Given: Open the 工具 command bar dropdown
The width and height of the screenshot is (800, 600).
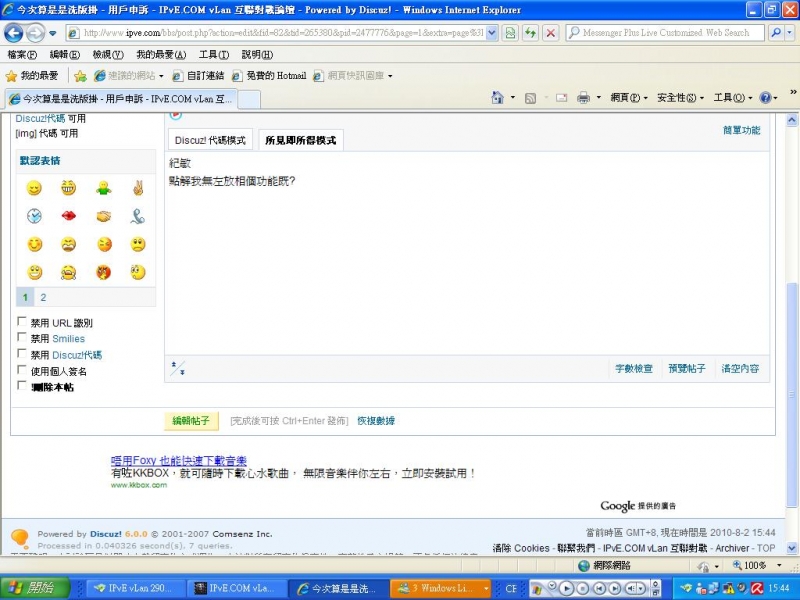Looking at the screenshot, I should pyautogui.click(x=732, y=97).
